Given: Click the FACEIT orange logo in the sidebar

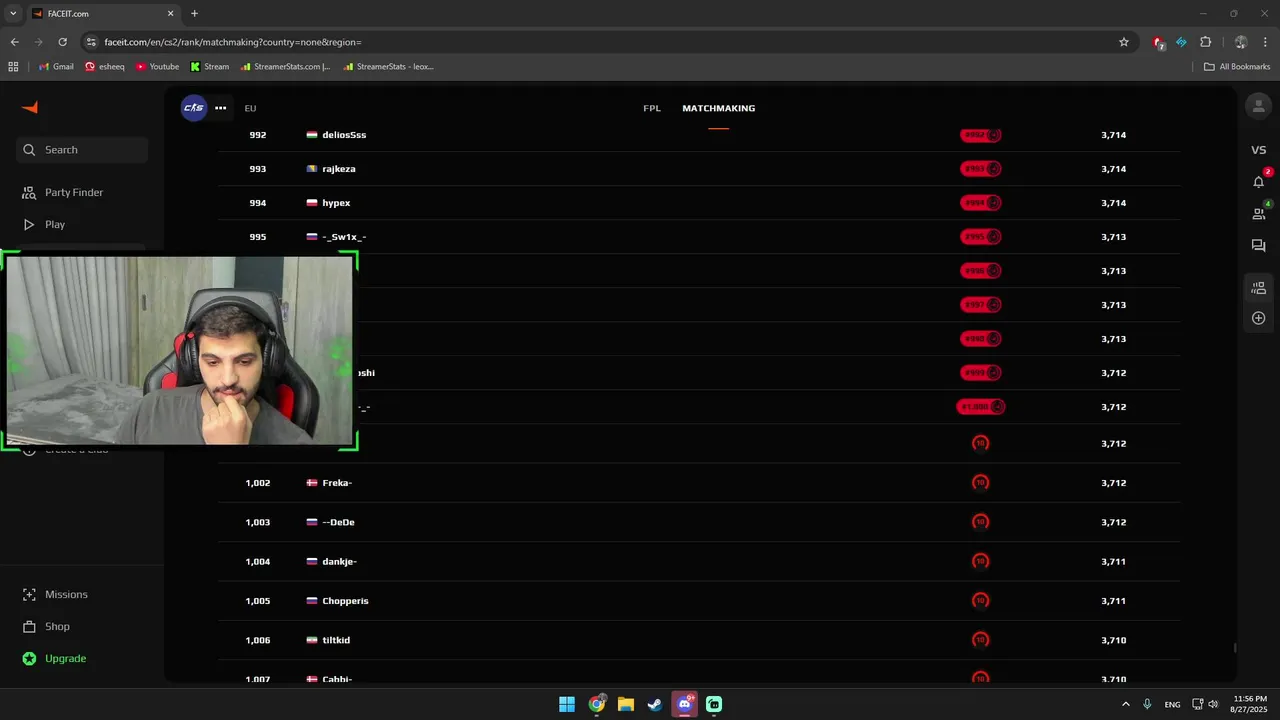Looking at the screenshot, I should click(x=30, y=108).
